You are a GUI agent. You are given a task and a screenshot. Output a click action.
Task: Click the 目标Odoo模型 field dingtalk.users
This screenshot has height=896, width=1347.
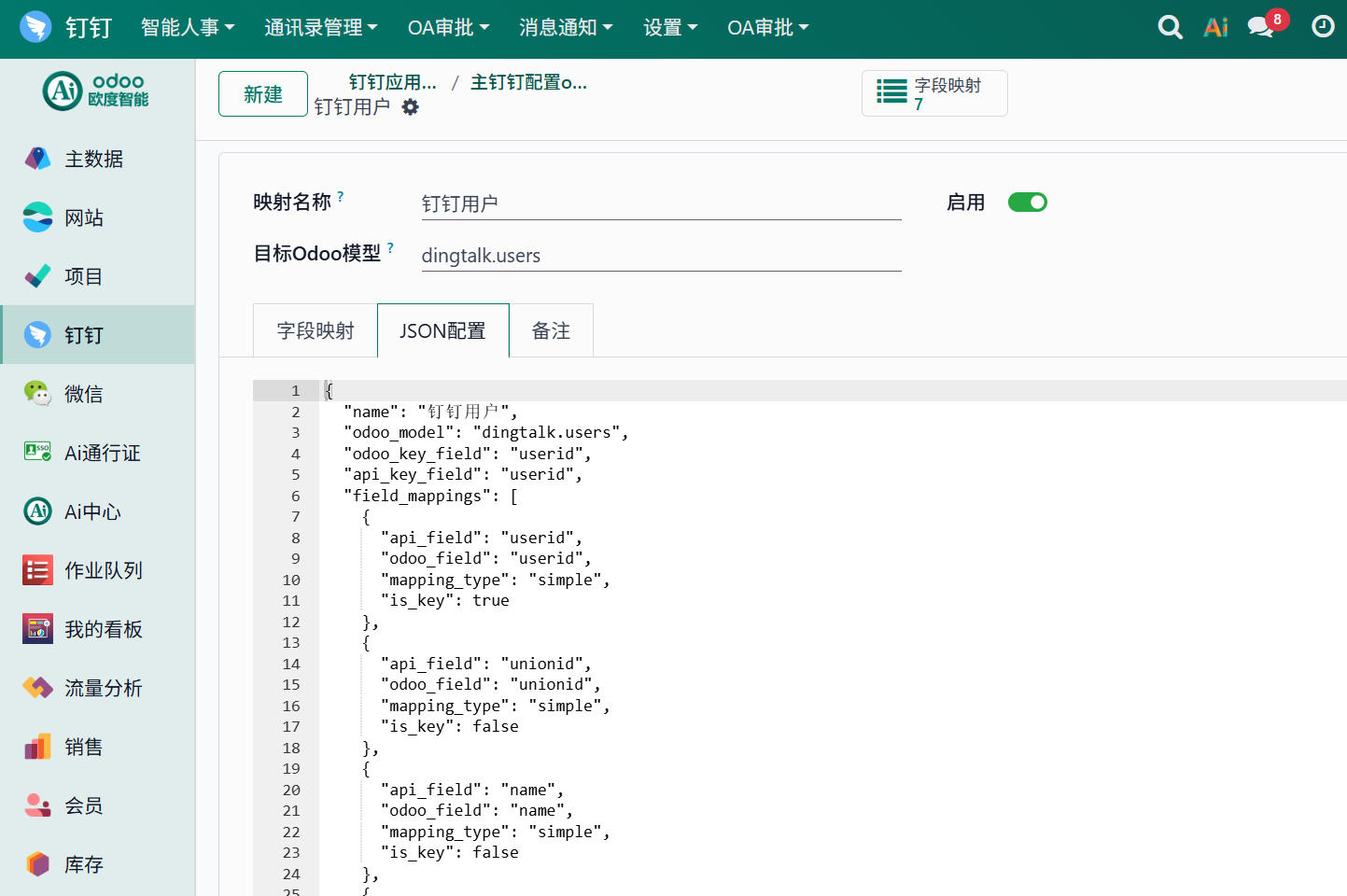(661, 255)
